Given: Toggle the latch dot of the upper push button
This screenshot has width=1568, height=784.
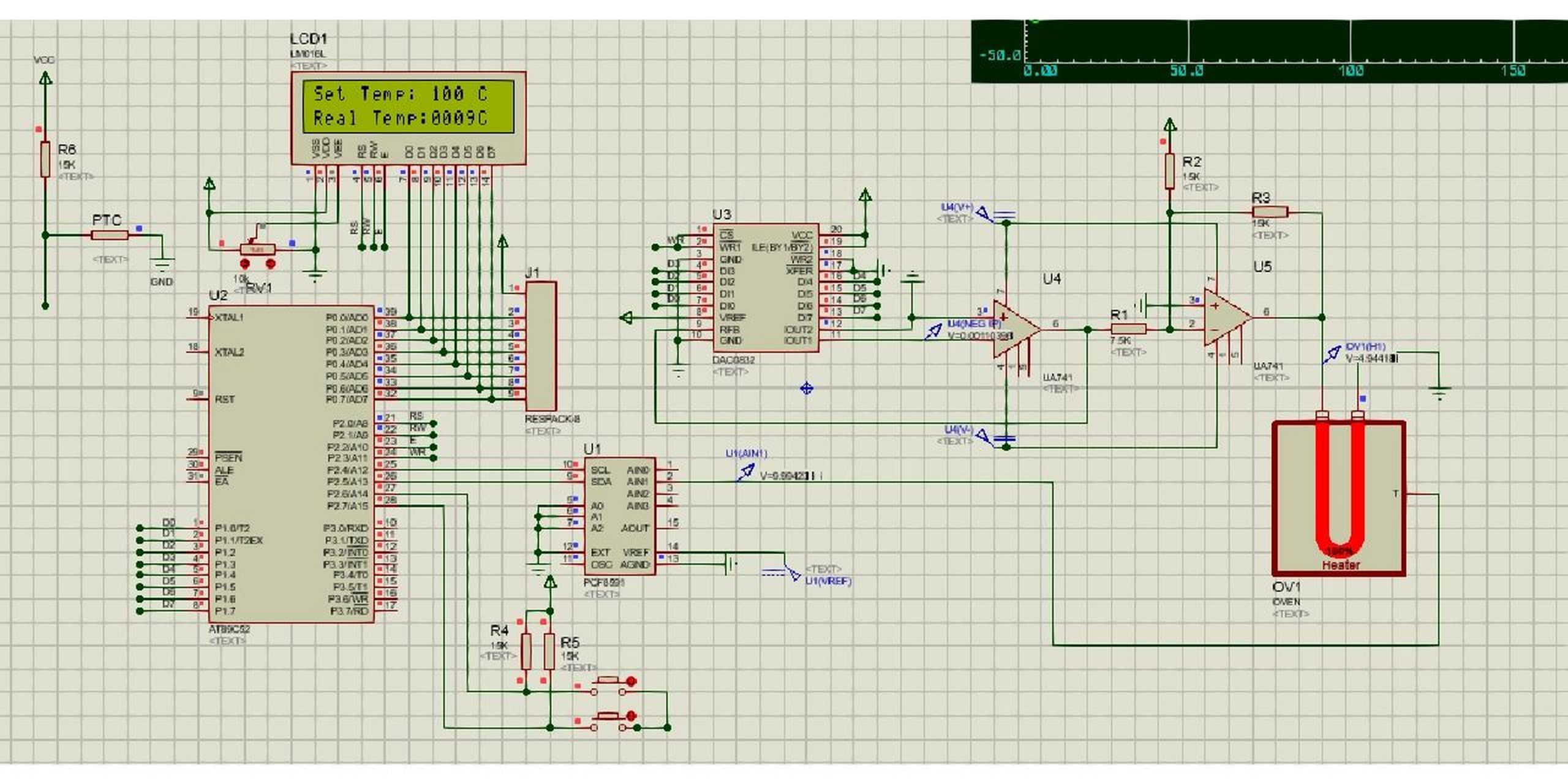Looking at the screenshot, I should click(631, 680).
